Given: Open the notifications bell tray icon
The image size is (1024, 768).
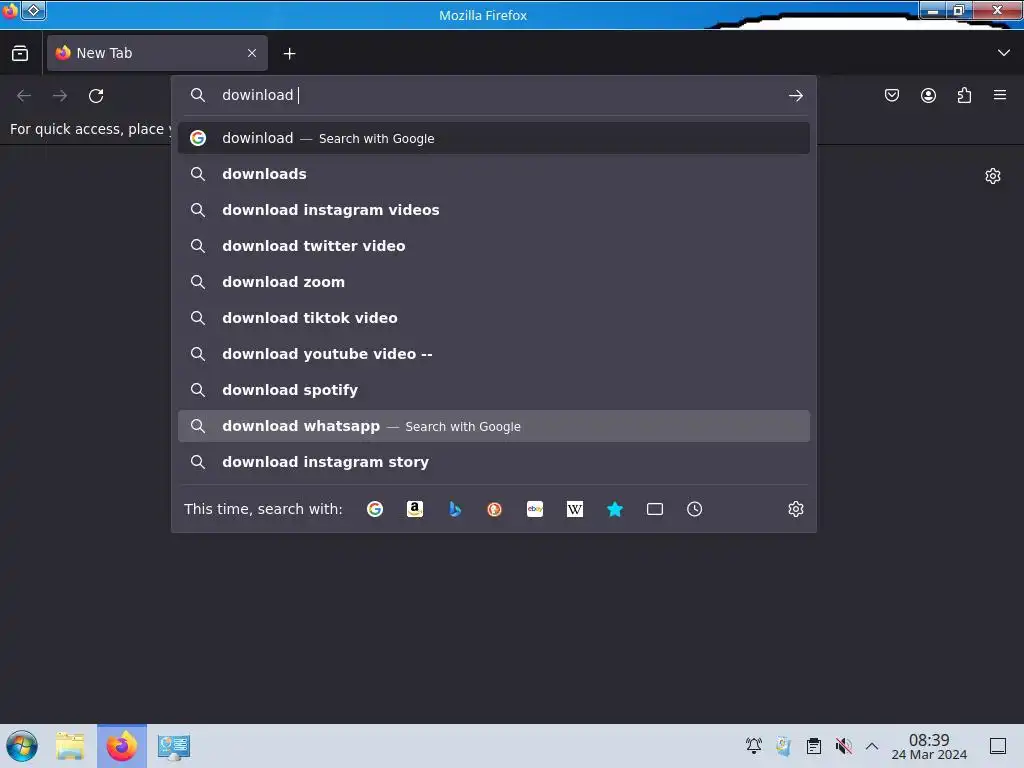Looking at the screenshot, I should [x=754, y=746].
